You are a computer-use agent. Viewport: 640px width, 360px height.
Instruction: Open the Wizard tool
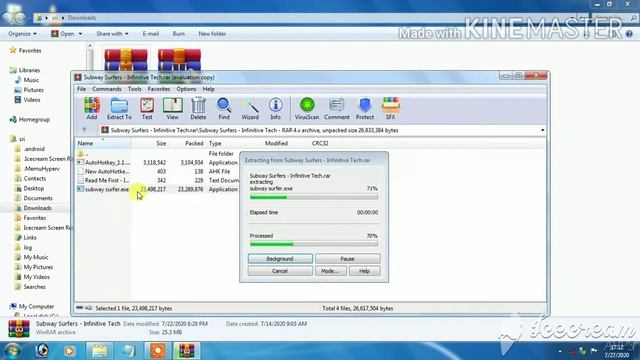point(250,109)
